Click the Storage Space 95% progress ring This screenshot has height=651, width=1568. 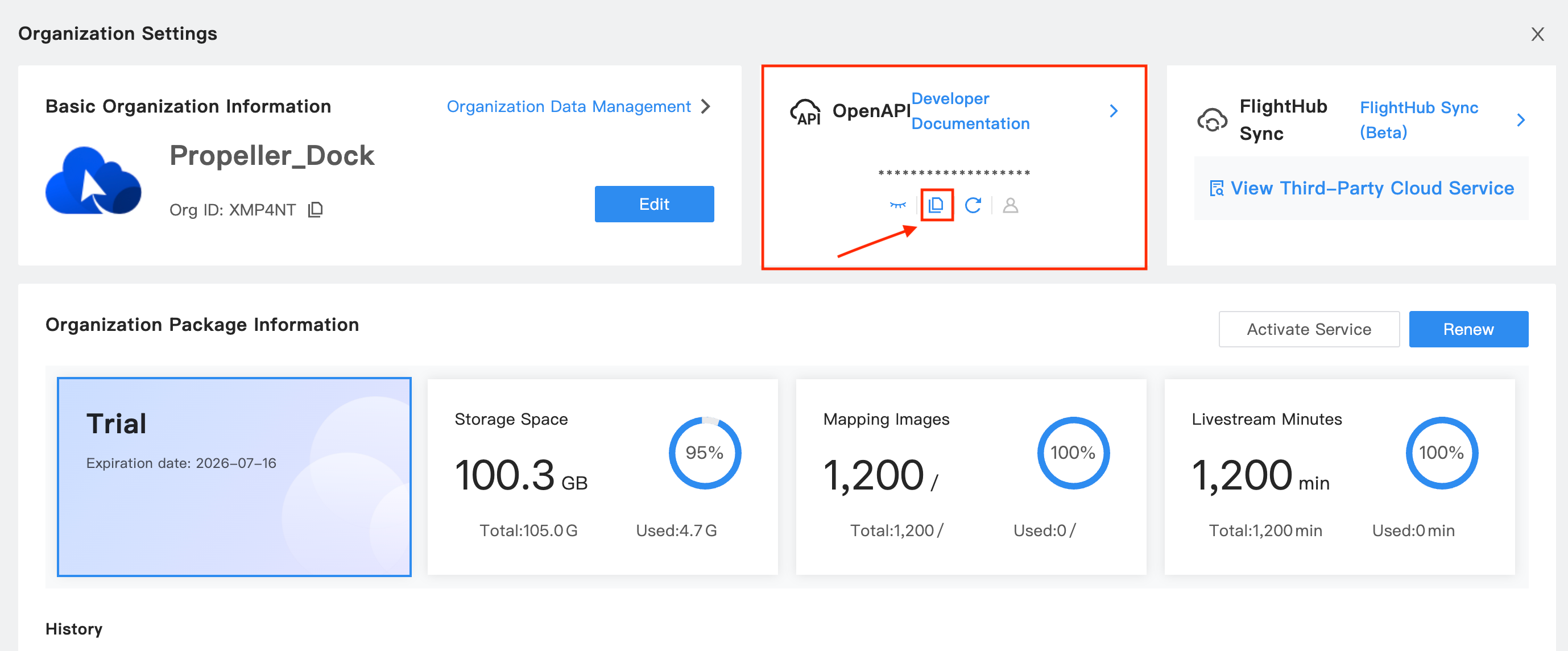click(x=705, y=453)
